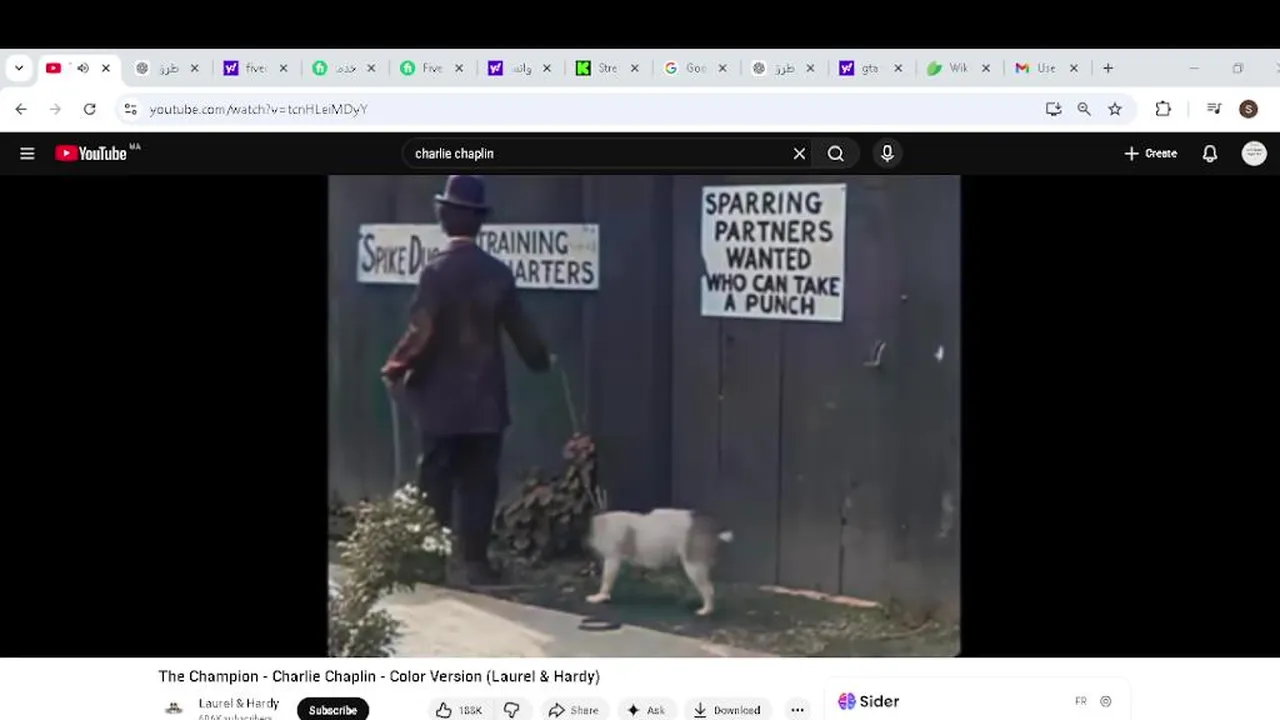Open the media controls icon in toolbar
This screenshot has width=1280, height=720.
(1214, 109)
